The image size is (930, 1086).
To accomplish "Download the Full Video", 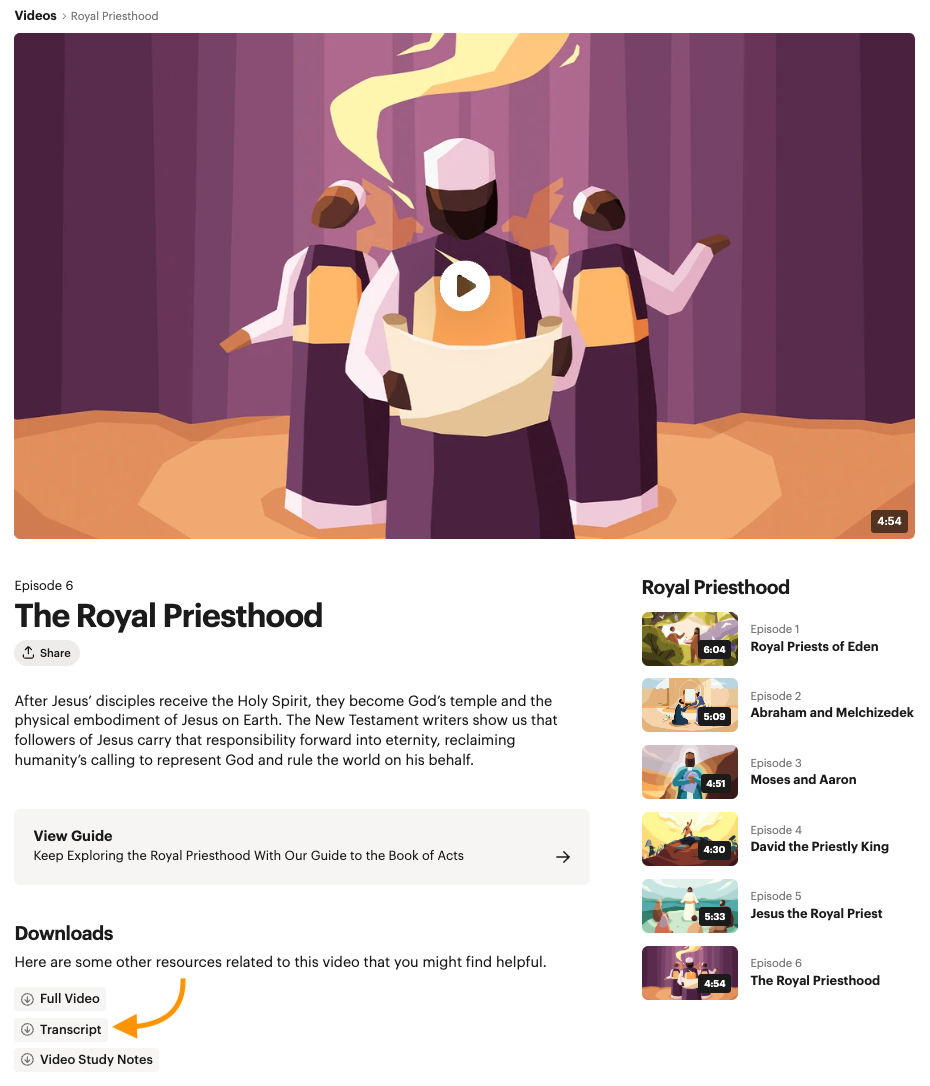I will (60, 999).
